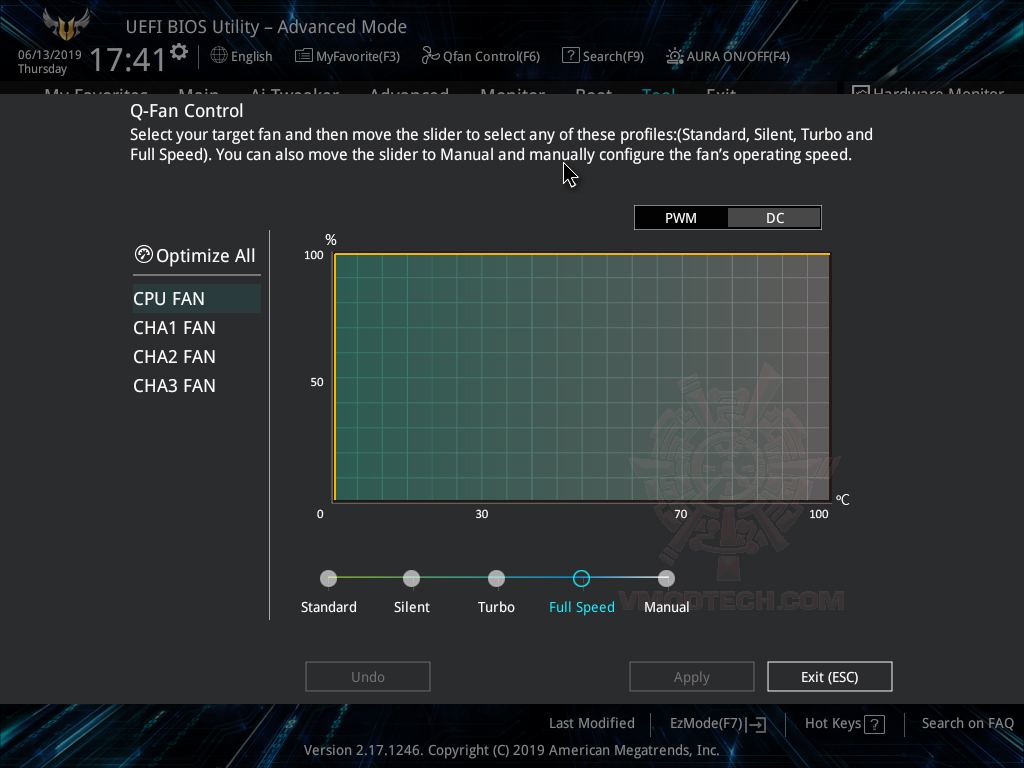
Task: Switch fan mode to PWM
Action: (x=680, y=218)
